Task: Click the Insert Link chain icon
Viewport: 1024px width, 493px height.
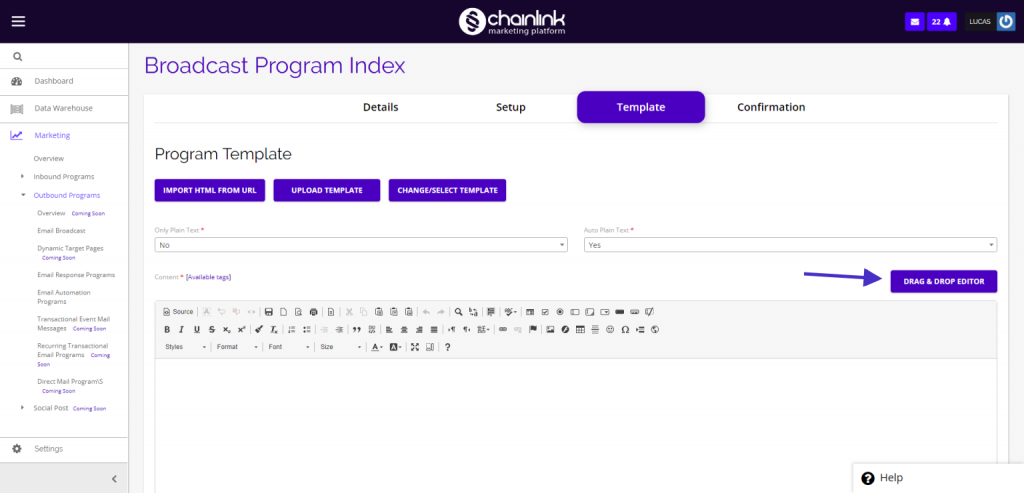Action: 503,329
